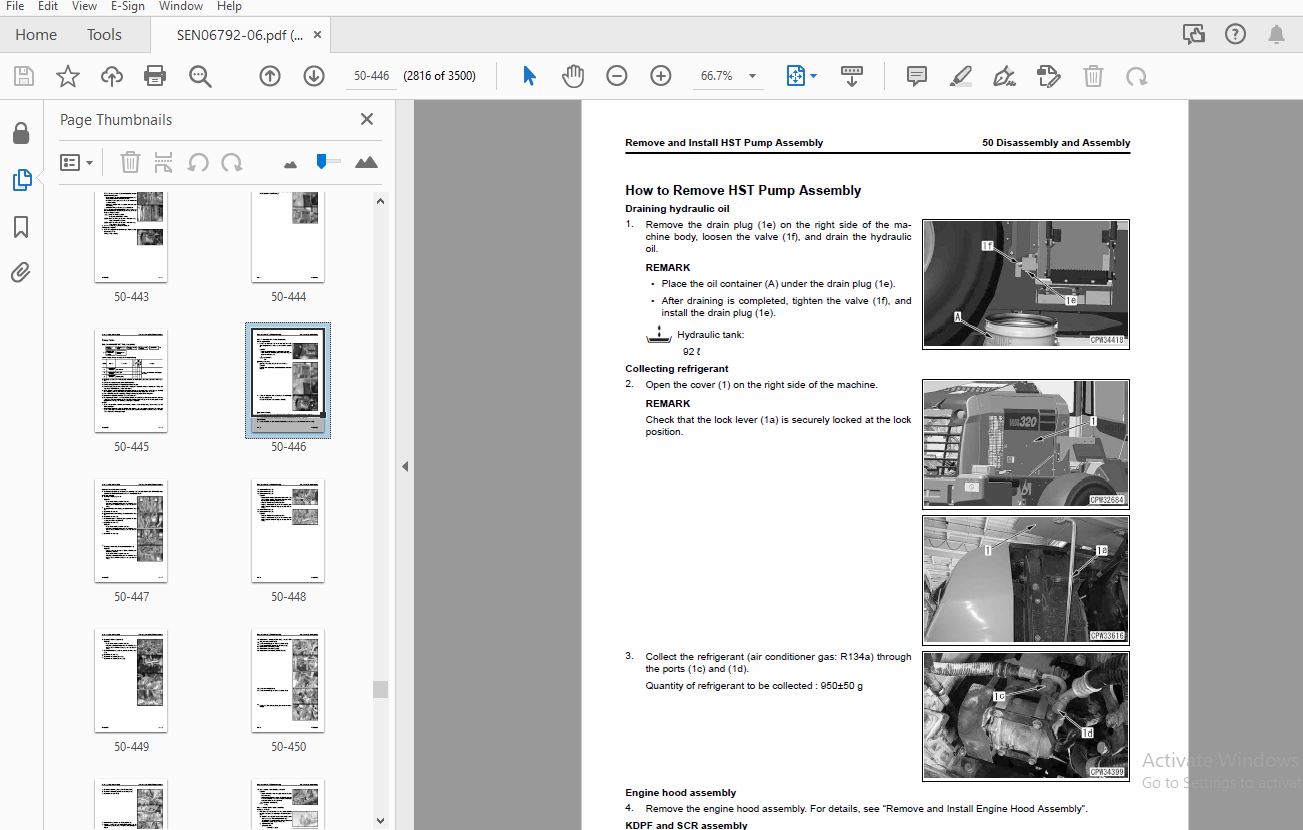Image resolution: width=1303 pixels, height=830 pixels.
Task: Switch to the Home tab
Action: coord(36,34)
